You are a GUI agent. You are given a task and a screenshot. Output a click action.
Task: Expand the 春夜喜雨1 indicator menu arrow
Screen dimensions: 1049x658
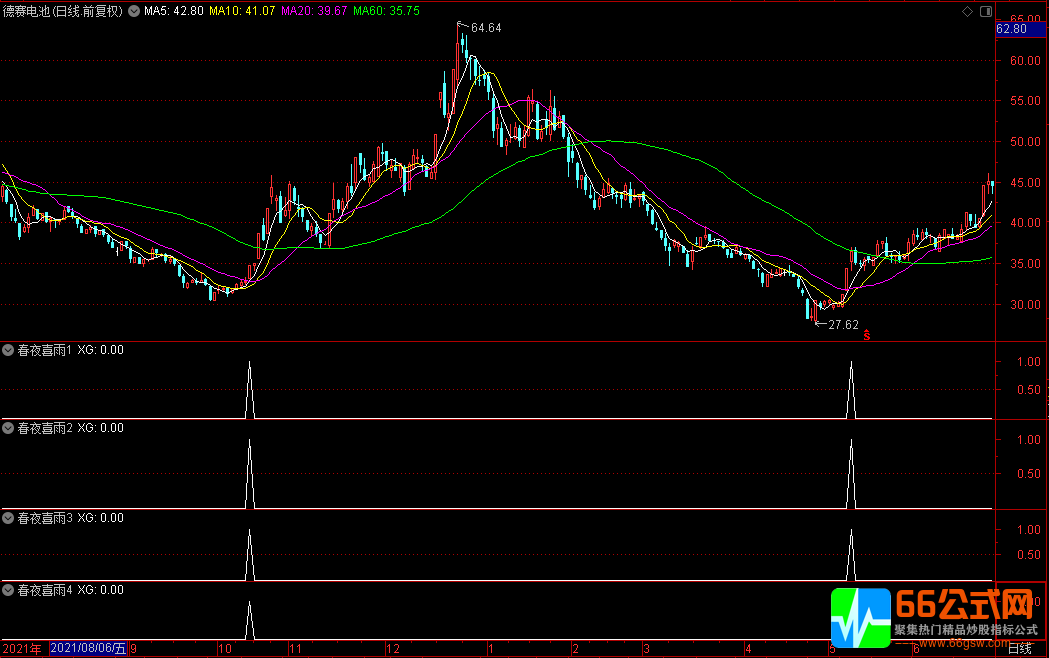click(8, 350)
